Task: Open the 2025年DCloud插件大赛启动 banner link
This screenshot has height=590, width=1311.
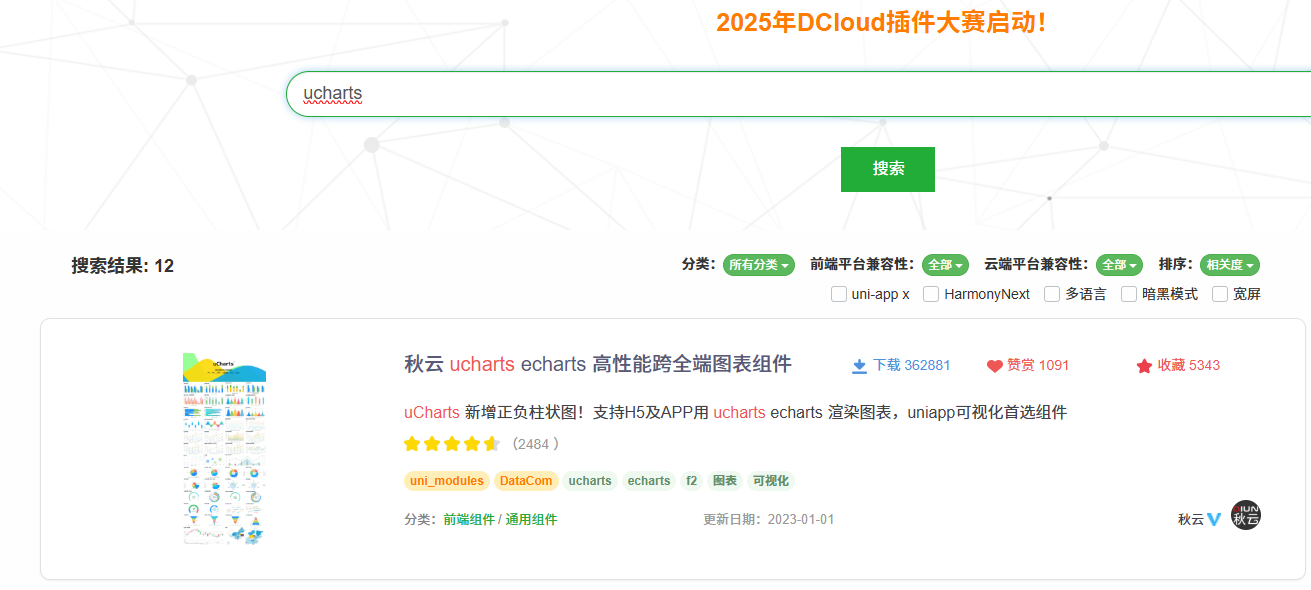Action: (882, 22)
